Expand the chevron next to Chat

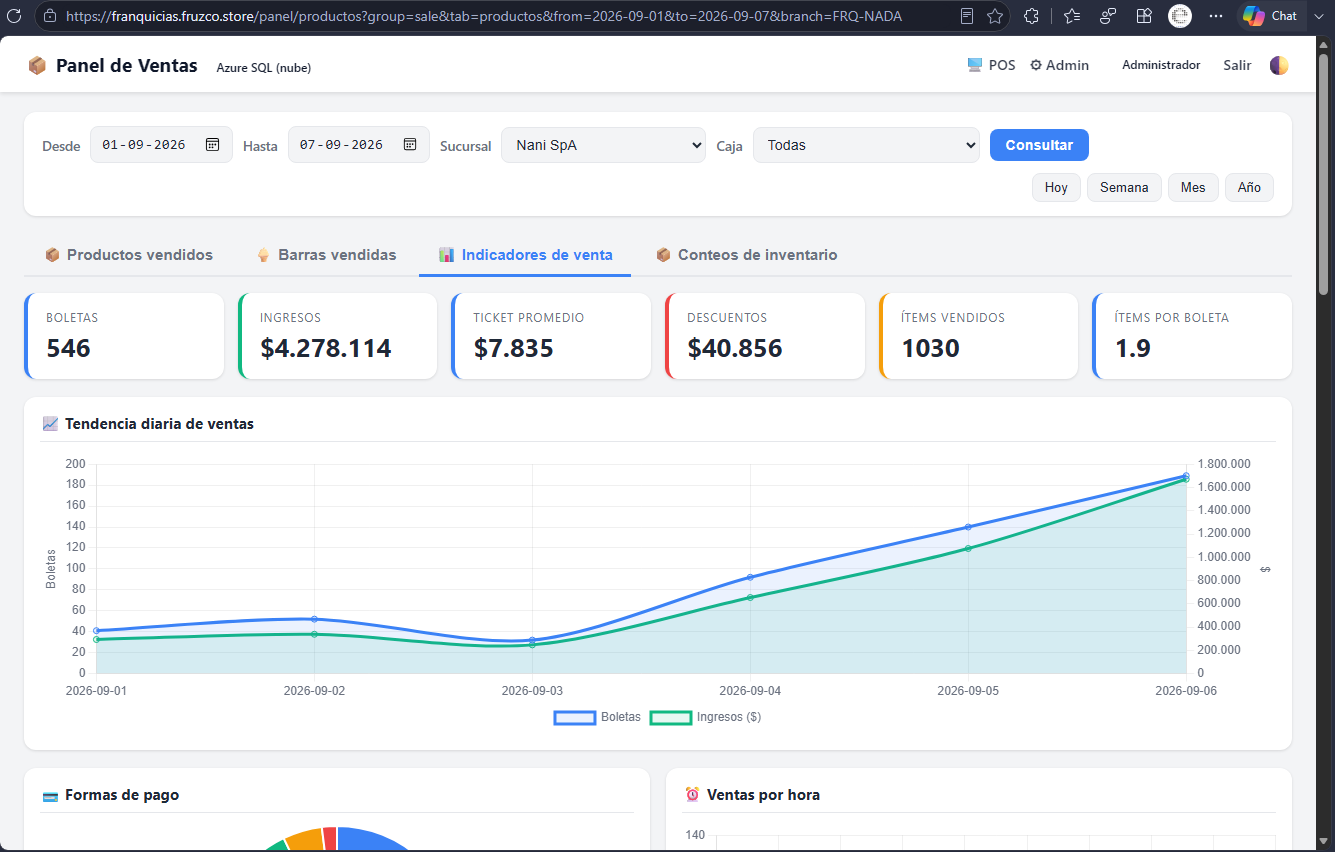[1318, 16]
